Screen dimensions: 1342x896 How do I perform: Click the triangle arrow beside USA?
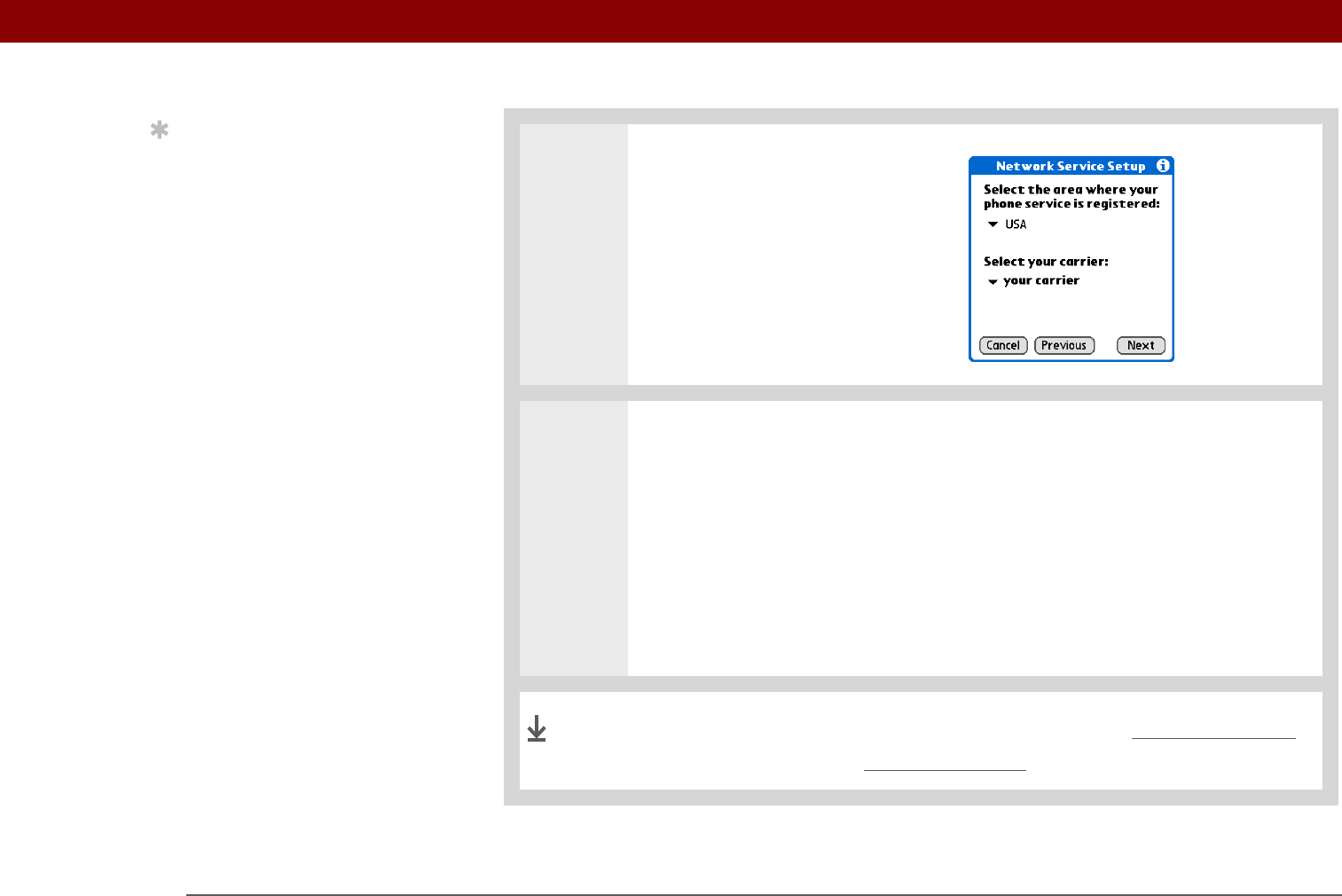[x=993, y=224]
